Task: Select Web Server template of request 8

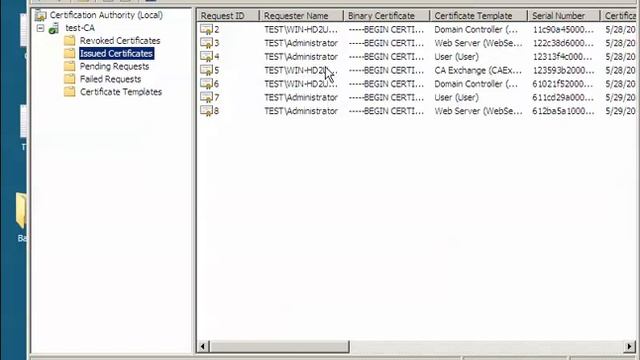Action: pos(478,111)
